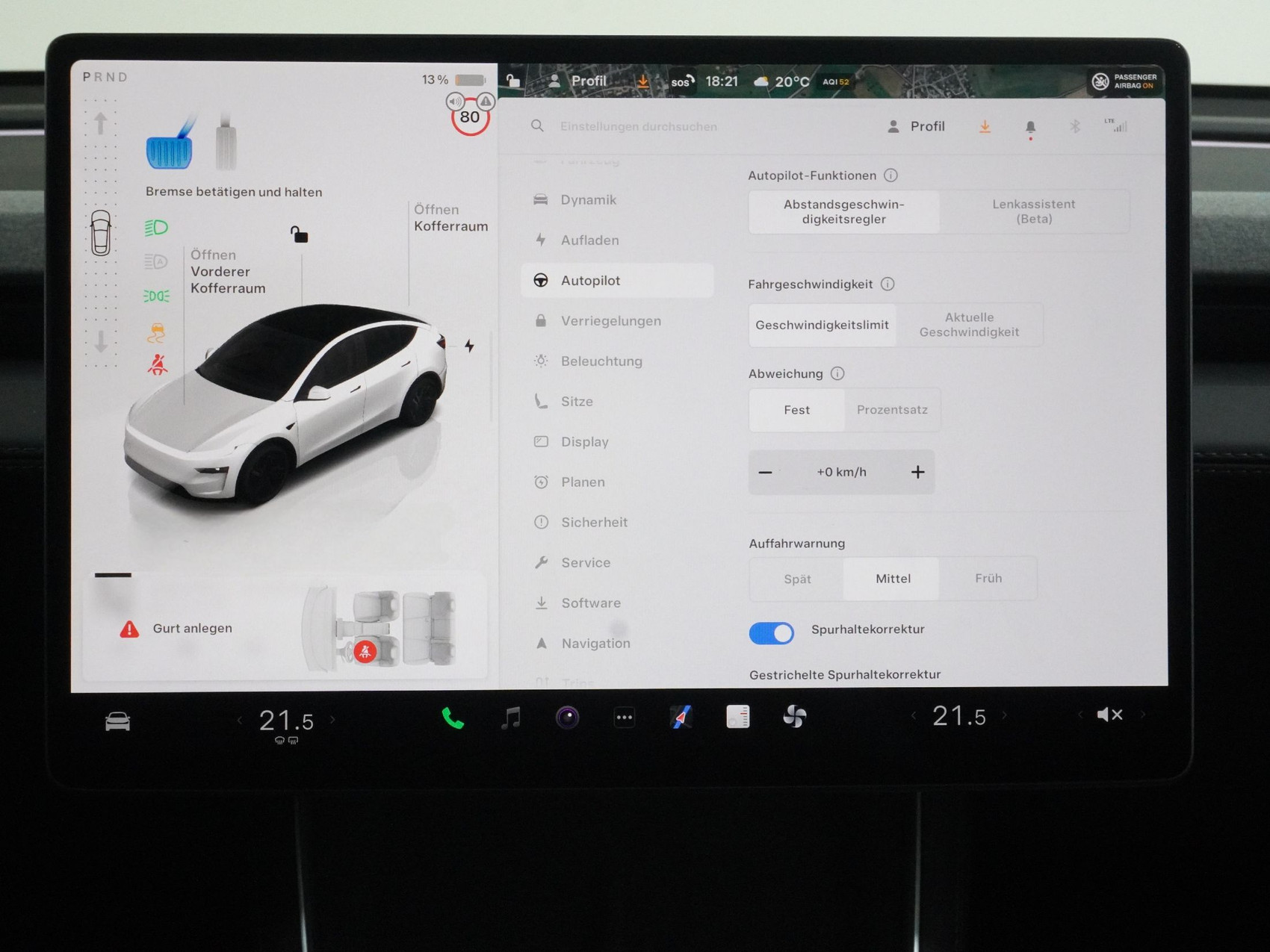Open the music player icon
Viewport: 1270px width, 952px height.
click(x=510, y=718)
